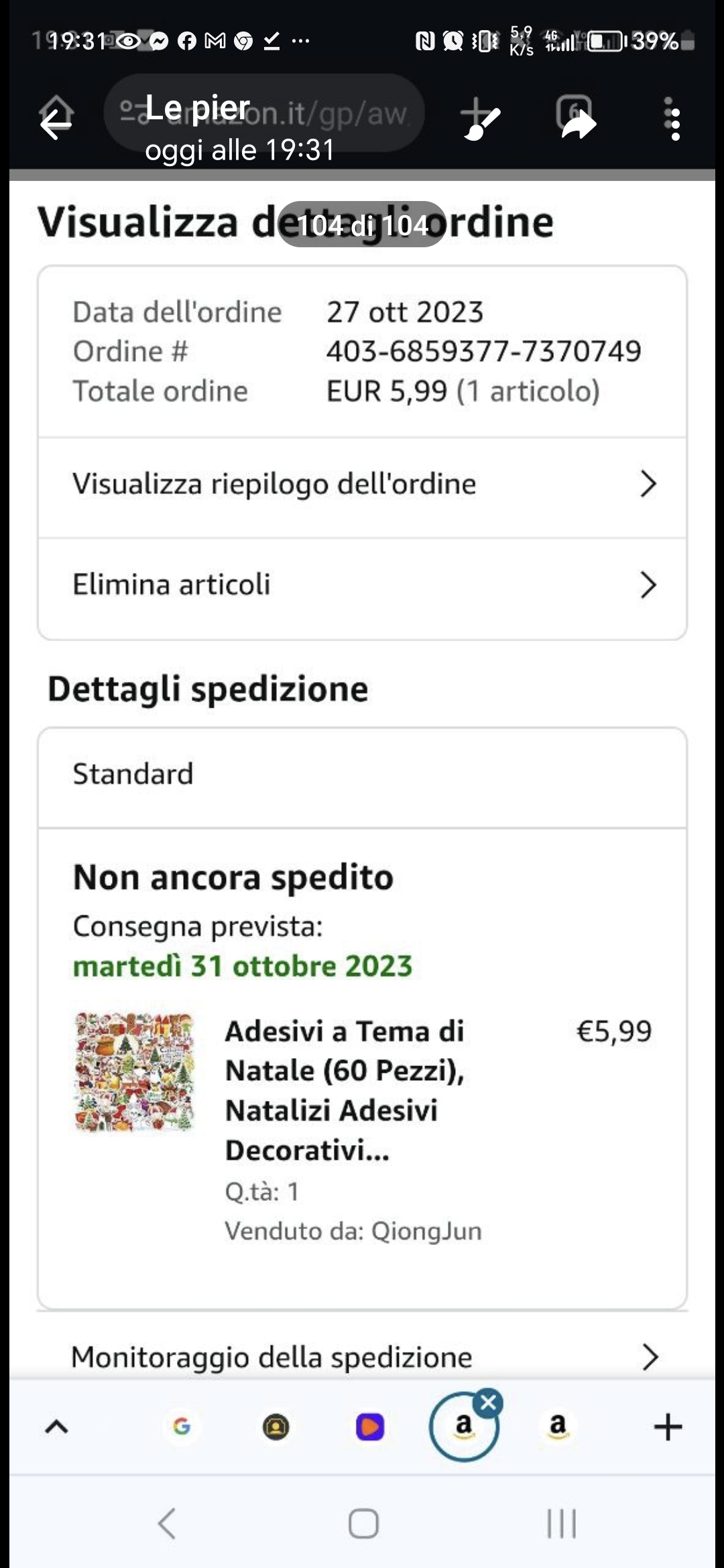Open the three-dot overflow menu

pos(674,121)
